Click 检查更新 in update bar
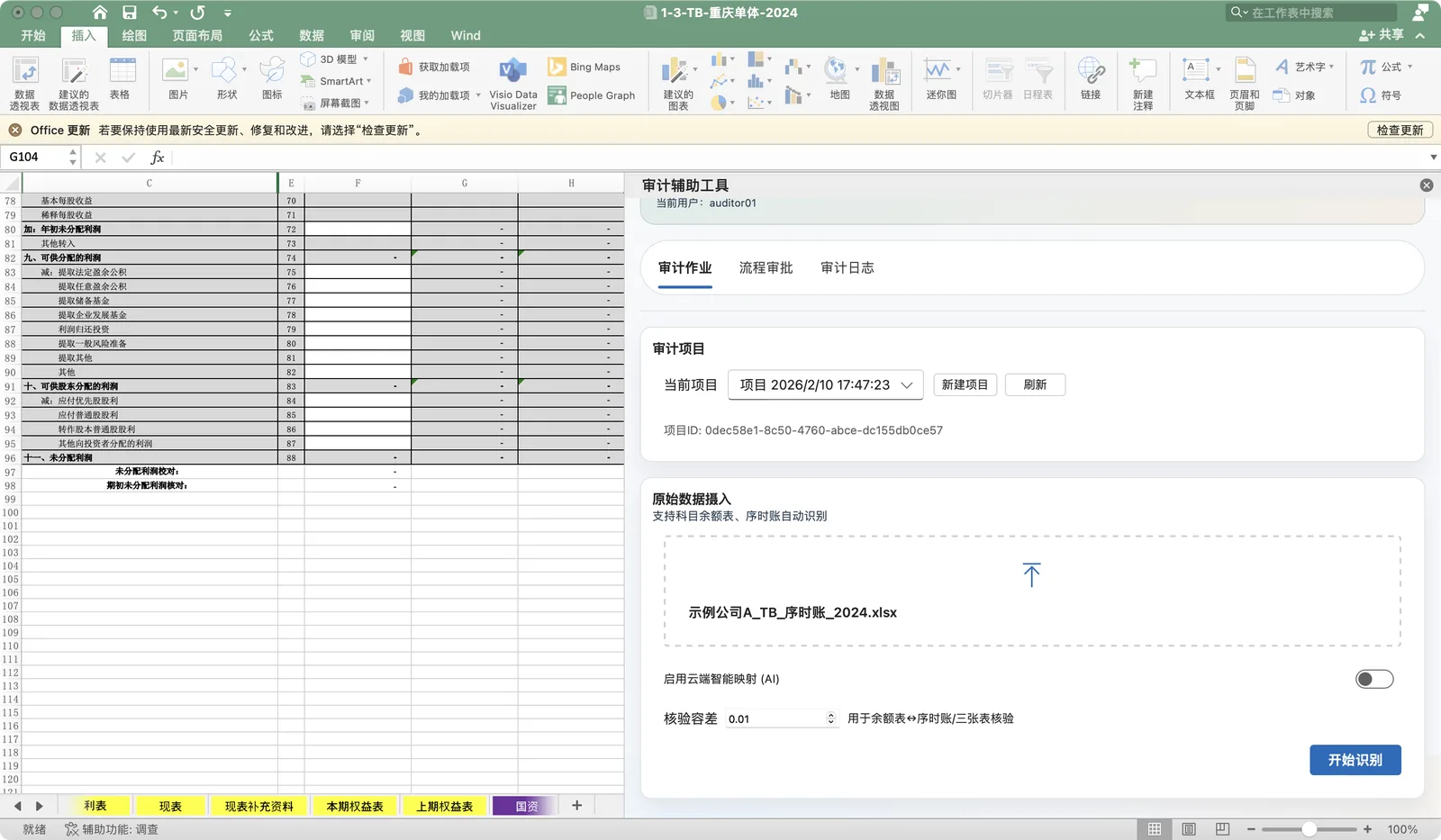 pos(1400,130)
